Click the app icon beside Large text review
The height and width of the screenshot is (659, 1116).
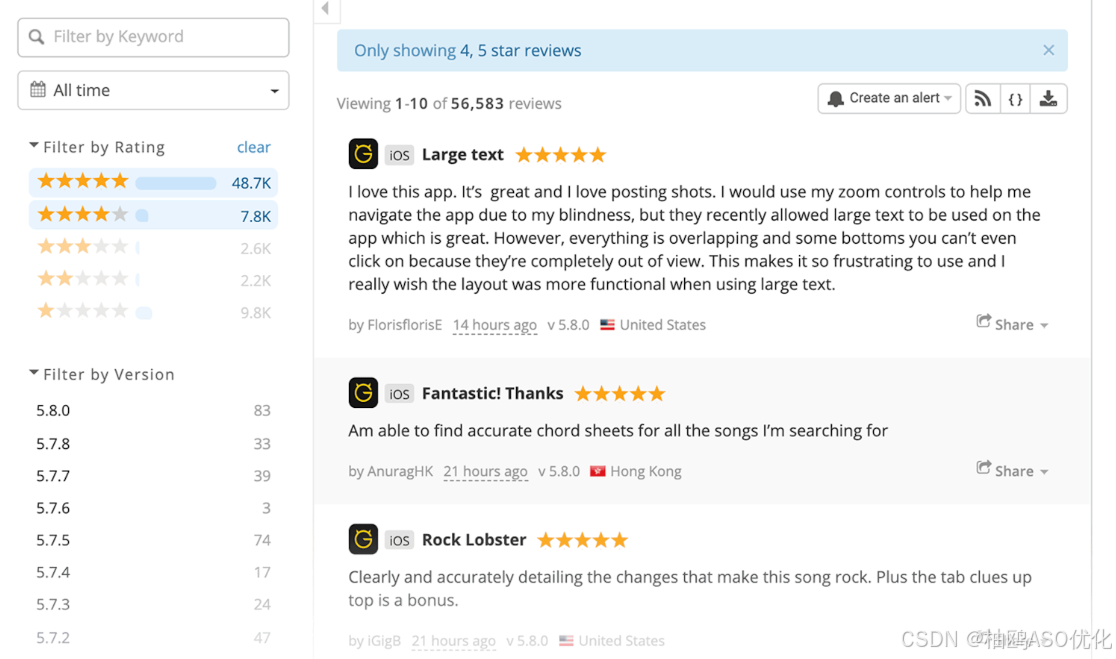(x=363, y=154)
